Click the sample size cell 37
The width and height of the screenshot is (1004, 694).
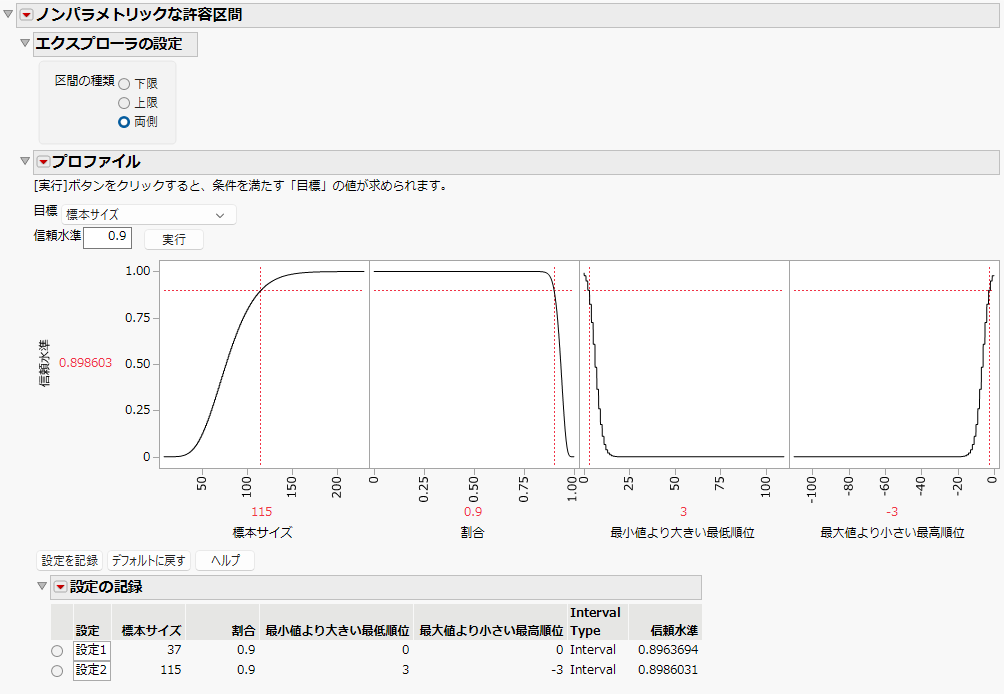coord(174,650)
